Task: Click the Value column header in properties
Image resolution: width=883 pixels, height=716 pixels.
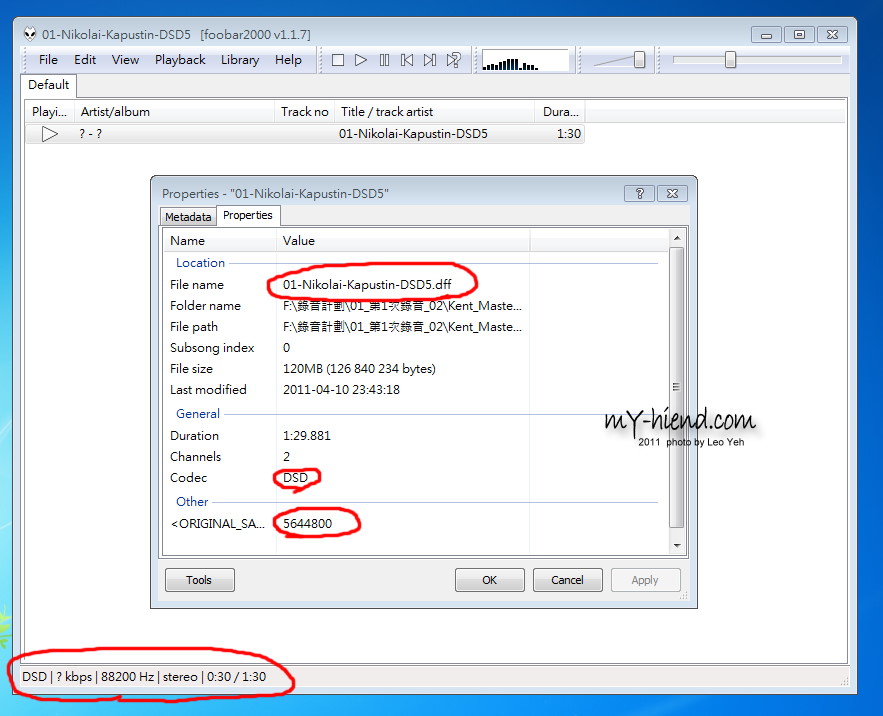Action: pyautogui.click(x=403, y=241)
